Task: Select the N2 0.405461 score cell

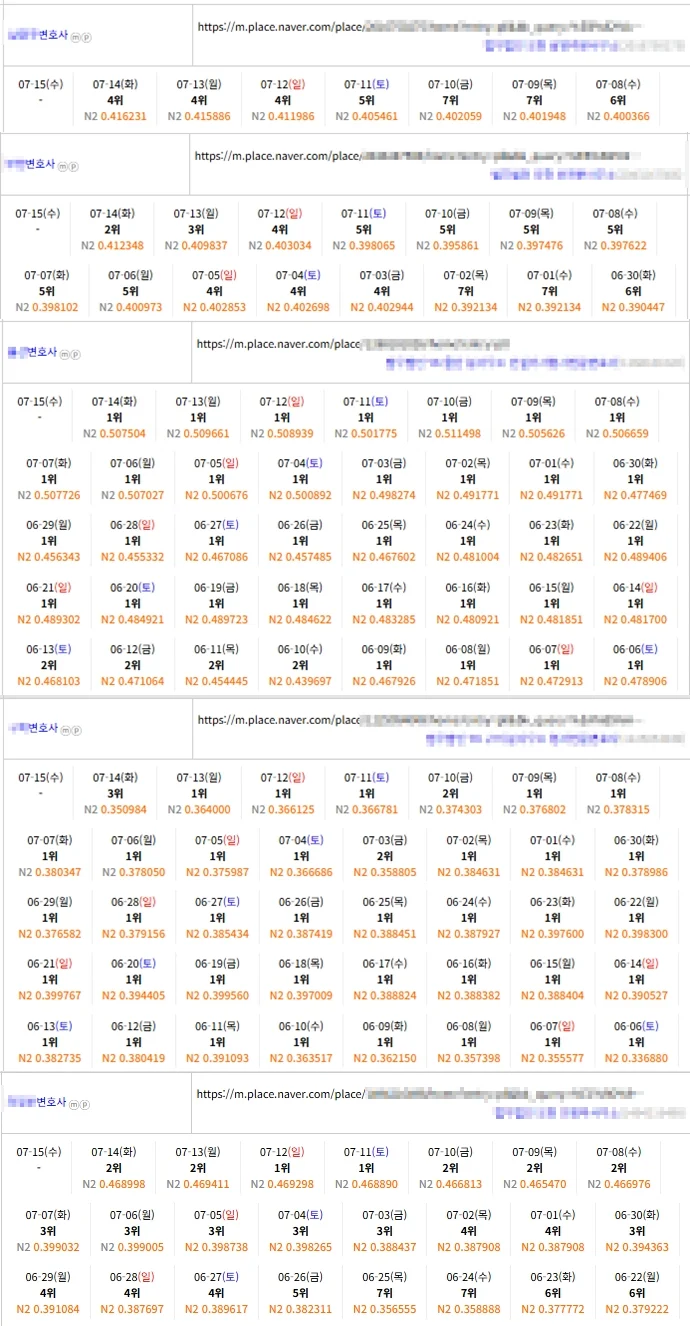Action: [366, 116]
